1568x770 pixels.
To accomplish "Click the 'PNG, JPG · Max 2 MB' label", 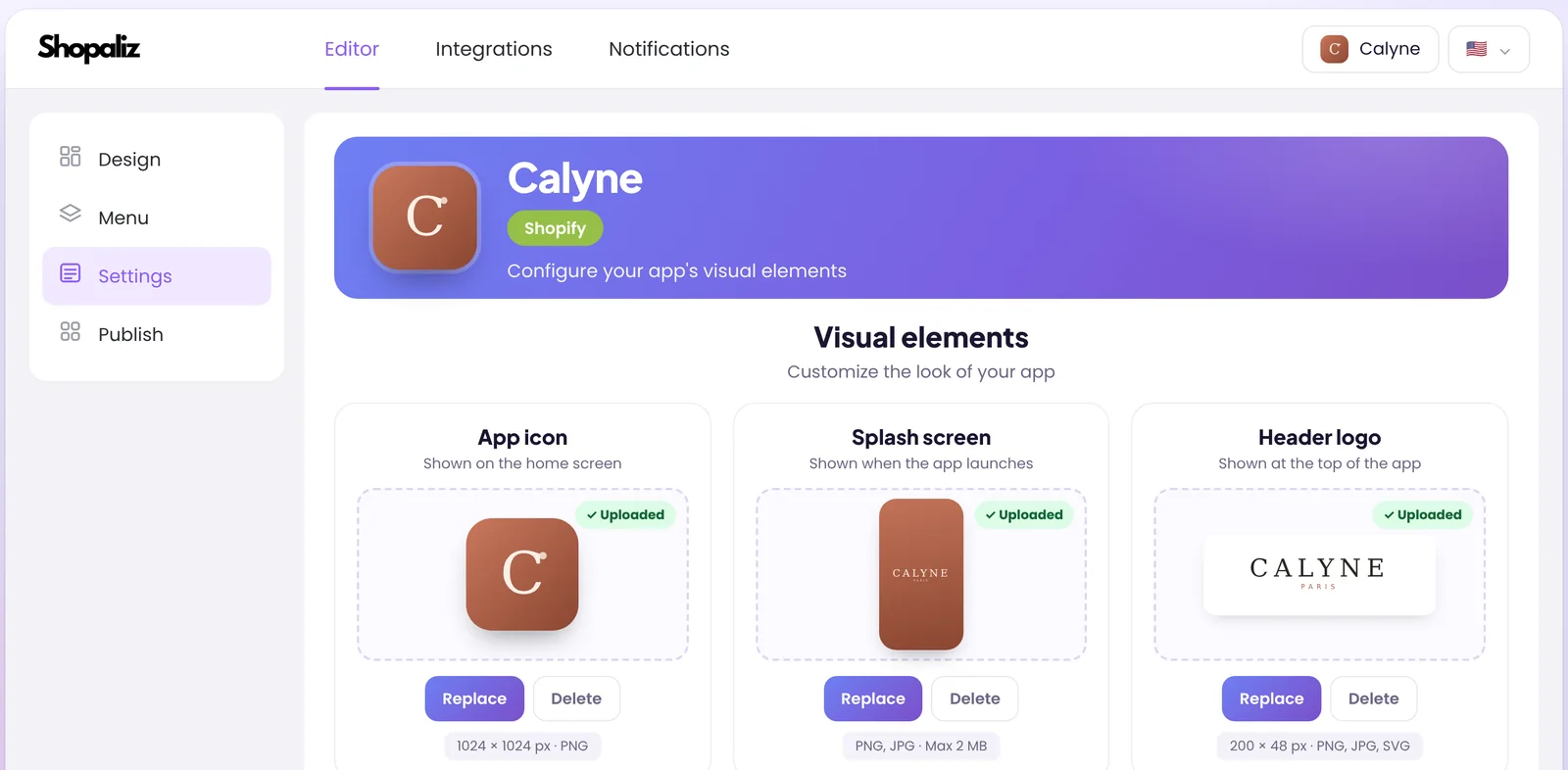I will pyautogui.click(x=921, y=746).
